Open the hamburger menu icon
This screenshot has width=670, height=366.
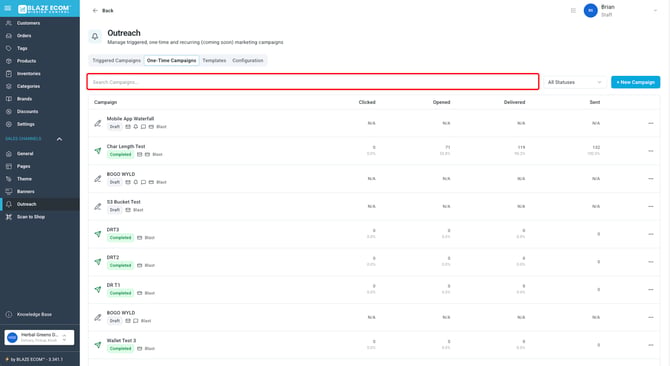[x=8, y=8]
